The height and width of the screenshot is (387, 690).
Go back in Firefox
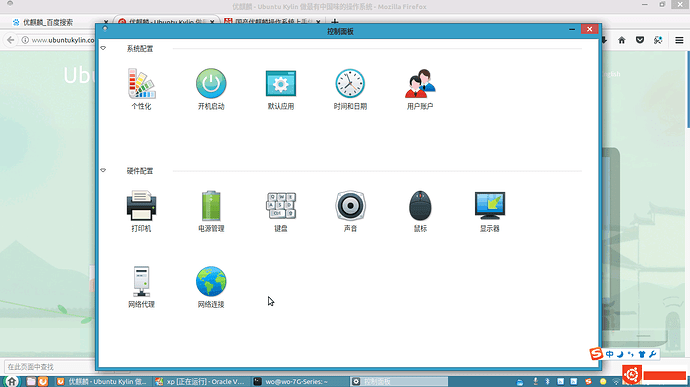click(x=11, y=40)
